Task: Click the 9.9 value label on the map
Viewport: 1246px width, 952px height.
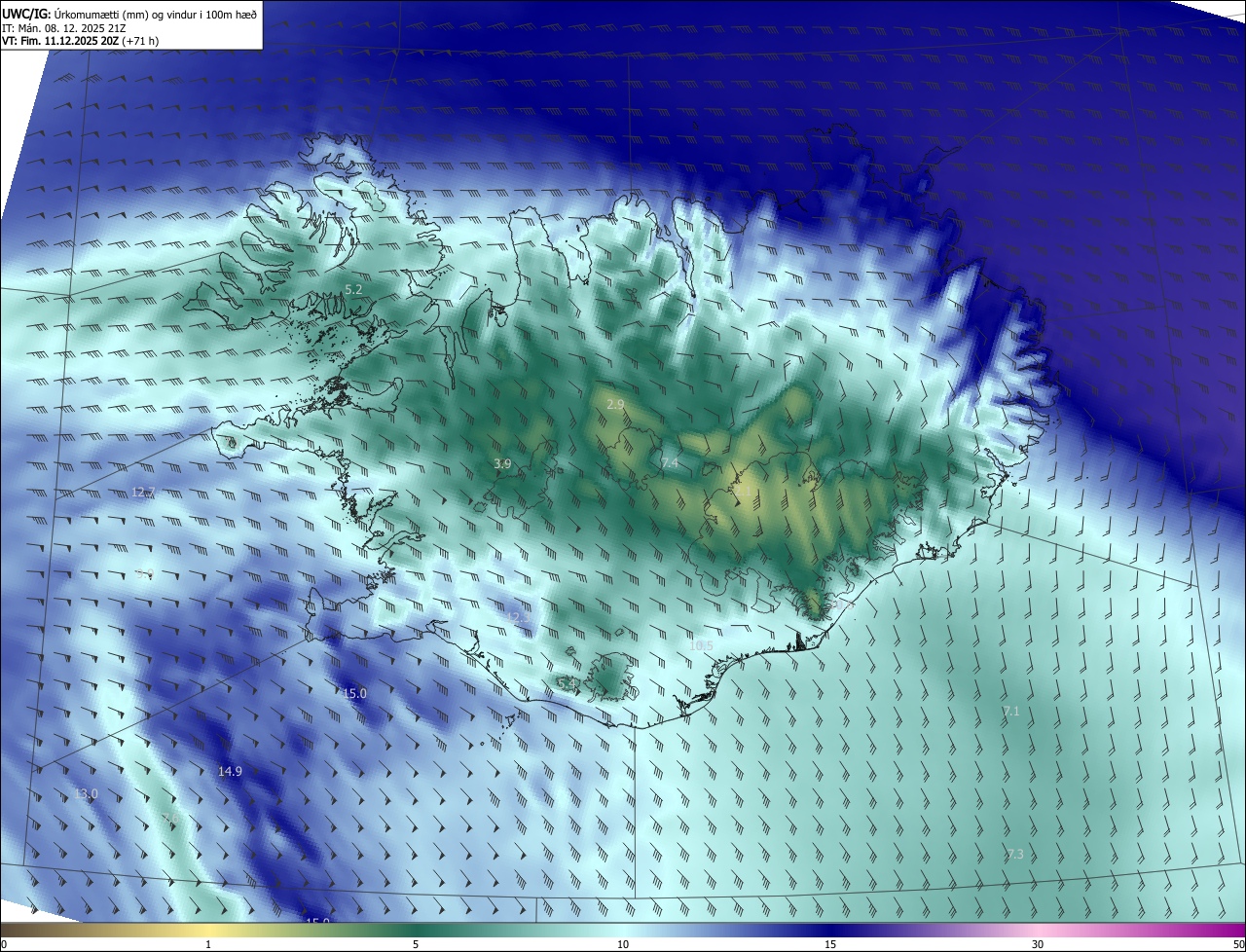Action: click(x=145, y=573)
